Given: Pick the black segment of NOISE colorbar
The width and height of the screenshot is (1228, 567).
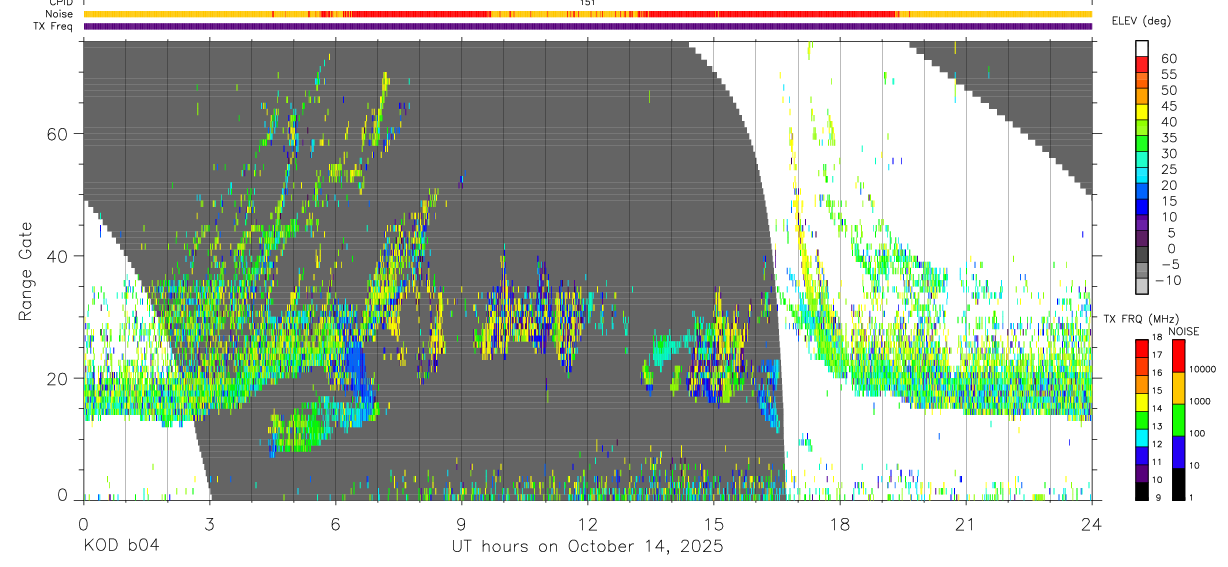Looking at the screenshot, I should coord(1178,483).
